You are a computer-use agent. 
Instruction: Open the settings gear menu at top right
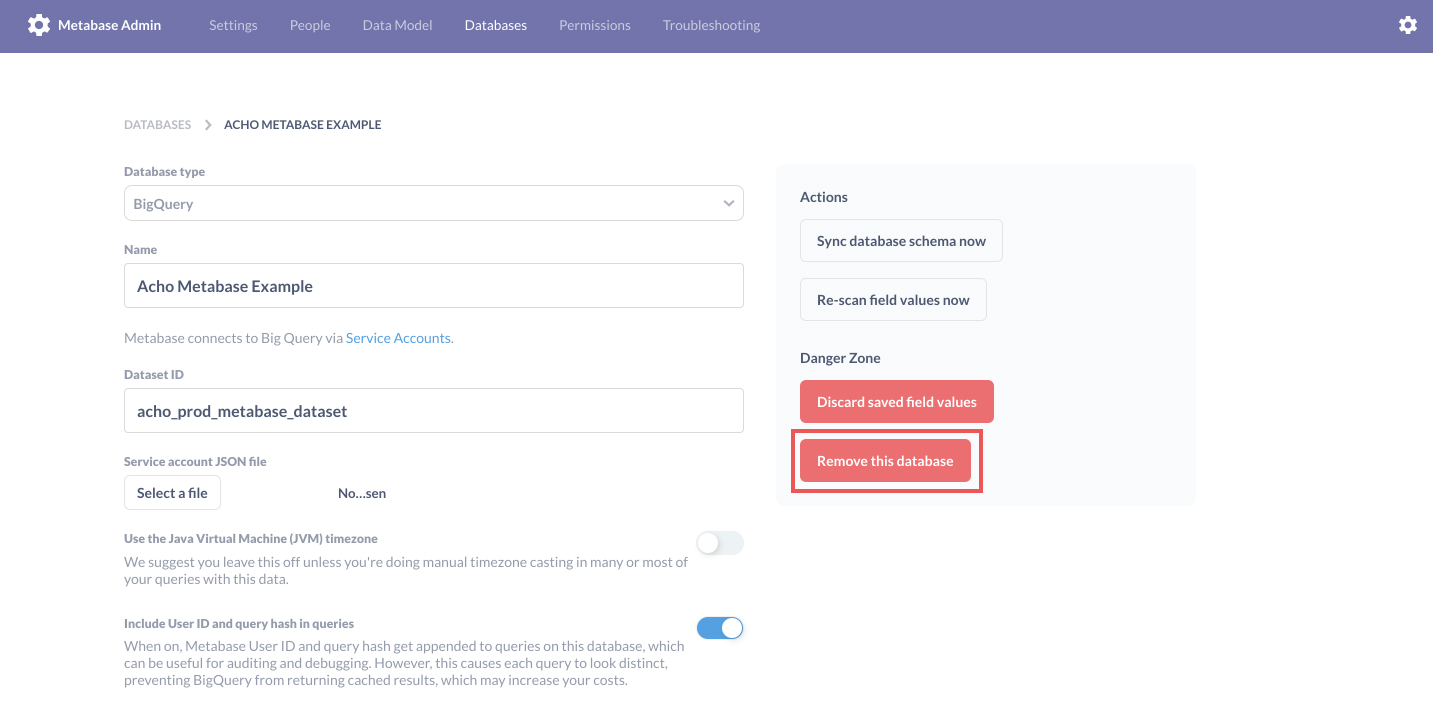click(x=1408, y=25)
